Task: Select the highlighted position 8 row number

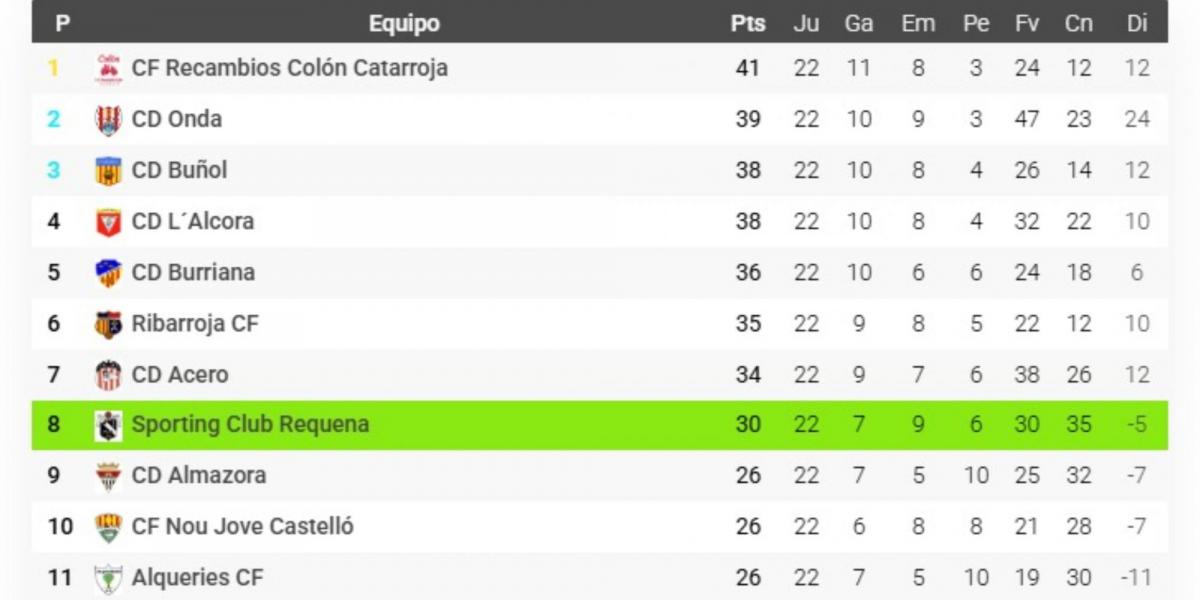Action: coord(54,424)
